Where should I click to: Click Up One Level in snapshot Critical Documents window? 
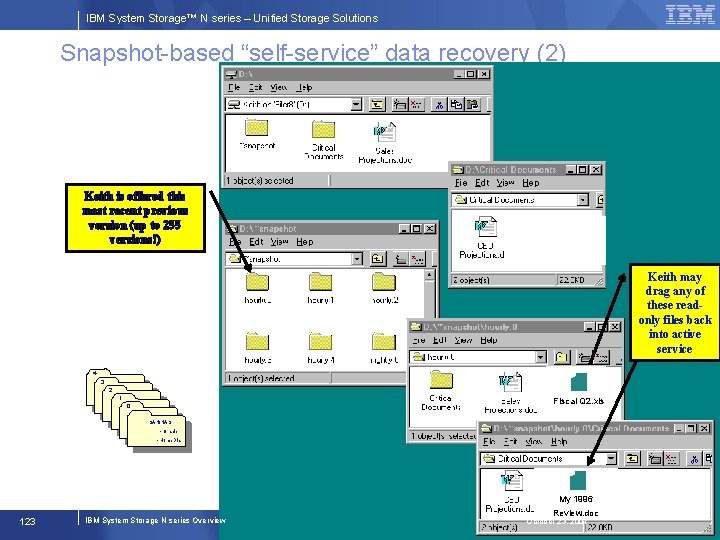pyautogui.click(x=632, y=458)
